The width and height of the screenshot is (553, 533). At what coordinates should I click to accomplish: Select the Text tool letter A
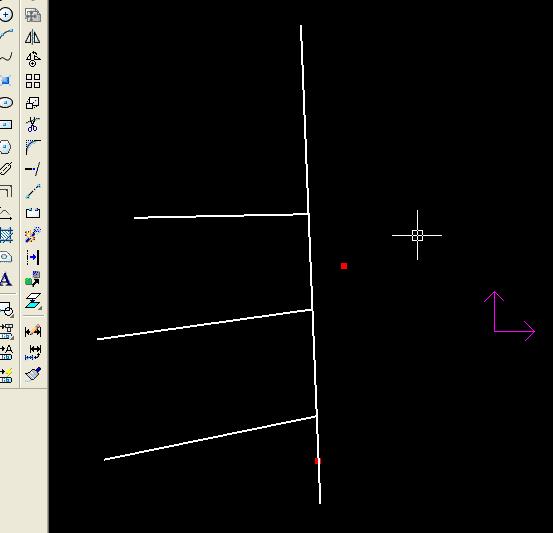[6, 279]
